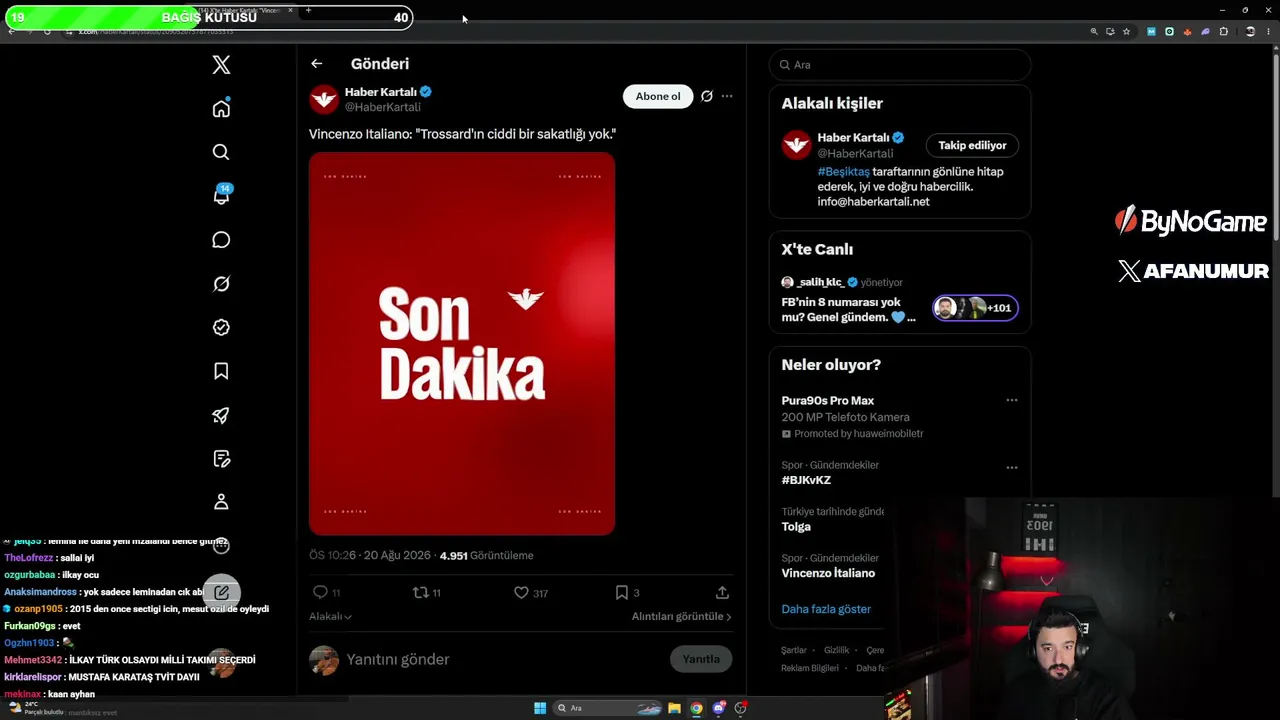Viewport: 1280px width, 720px height.
Task: Open the Messages chat bubble icon
Action: point(221,240)
